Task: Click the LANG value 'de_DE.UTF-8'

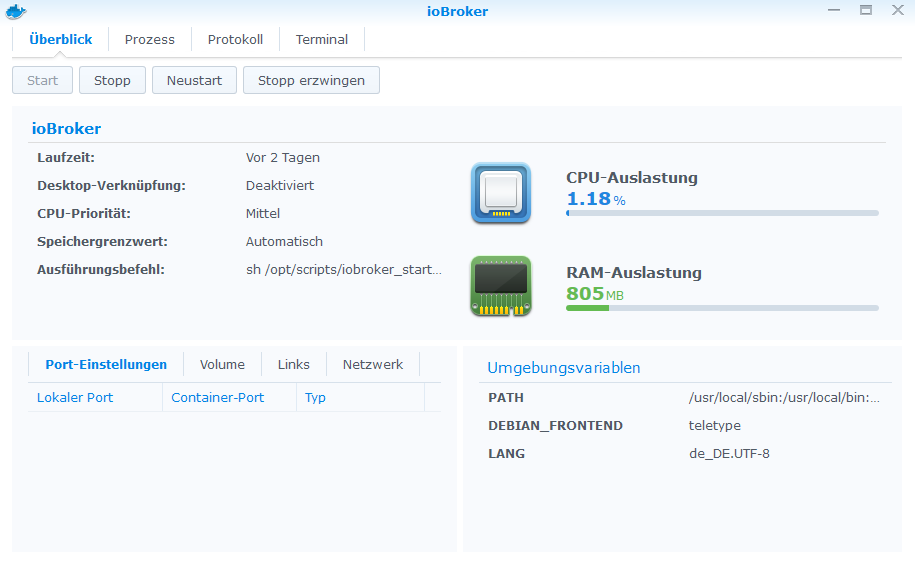Action: pyautogui.click(x=729, y=454)
